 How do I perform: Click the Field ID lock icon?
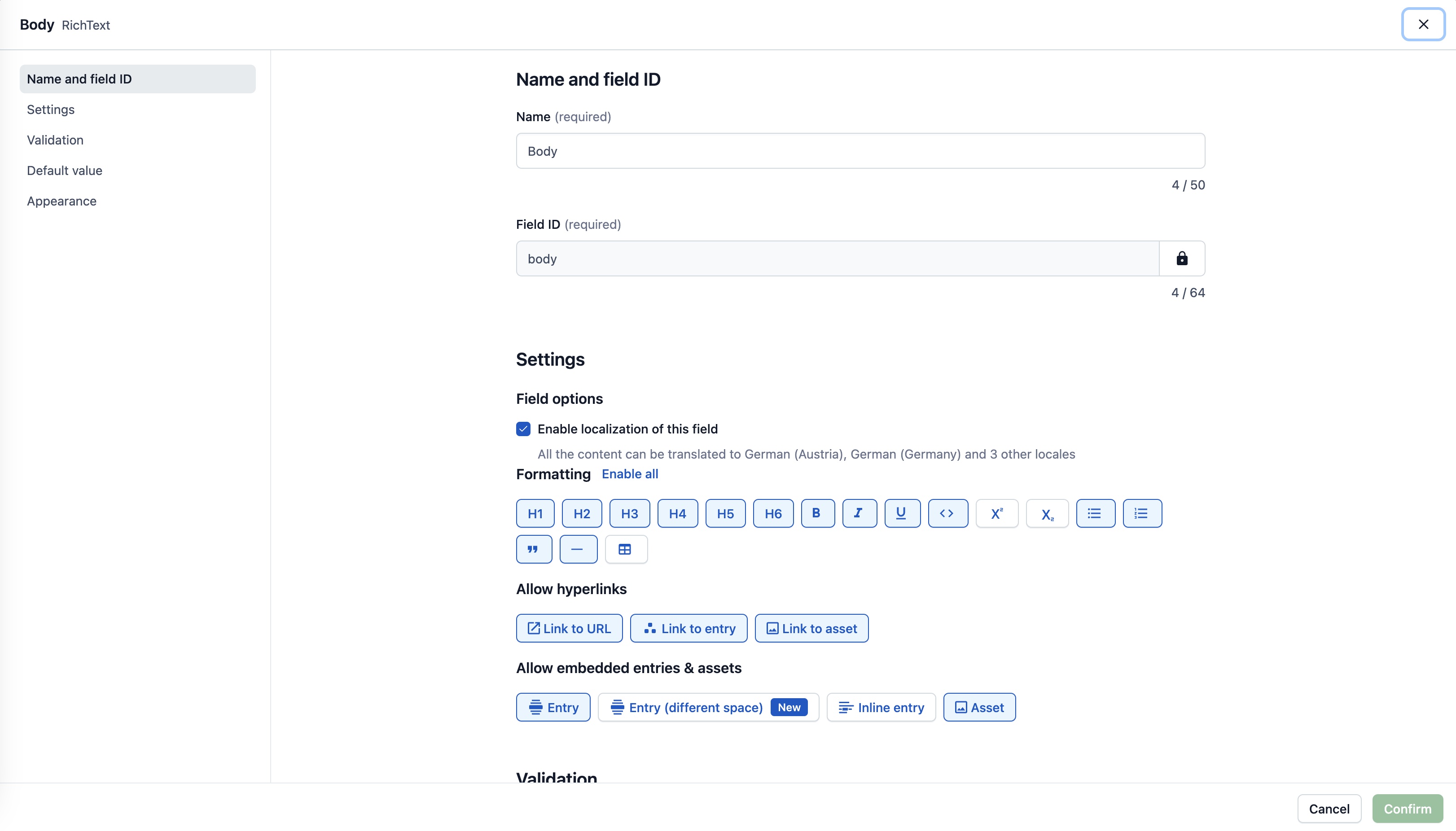(x=1181, y=258)
